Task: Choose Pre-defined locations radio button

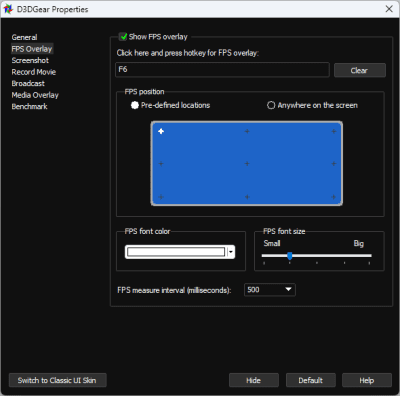Action: coord(135,105)
